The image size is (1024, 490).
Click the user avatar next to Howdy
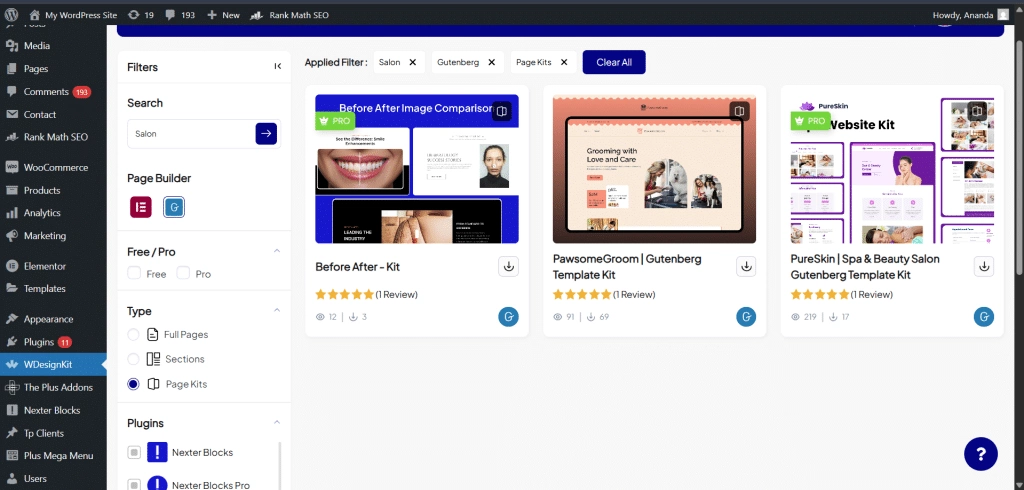point(1004,15)
